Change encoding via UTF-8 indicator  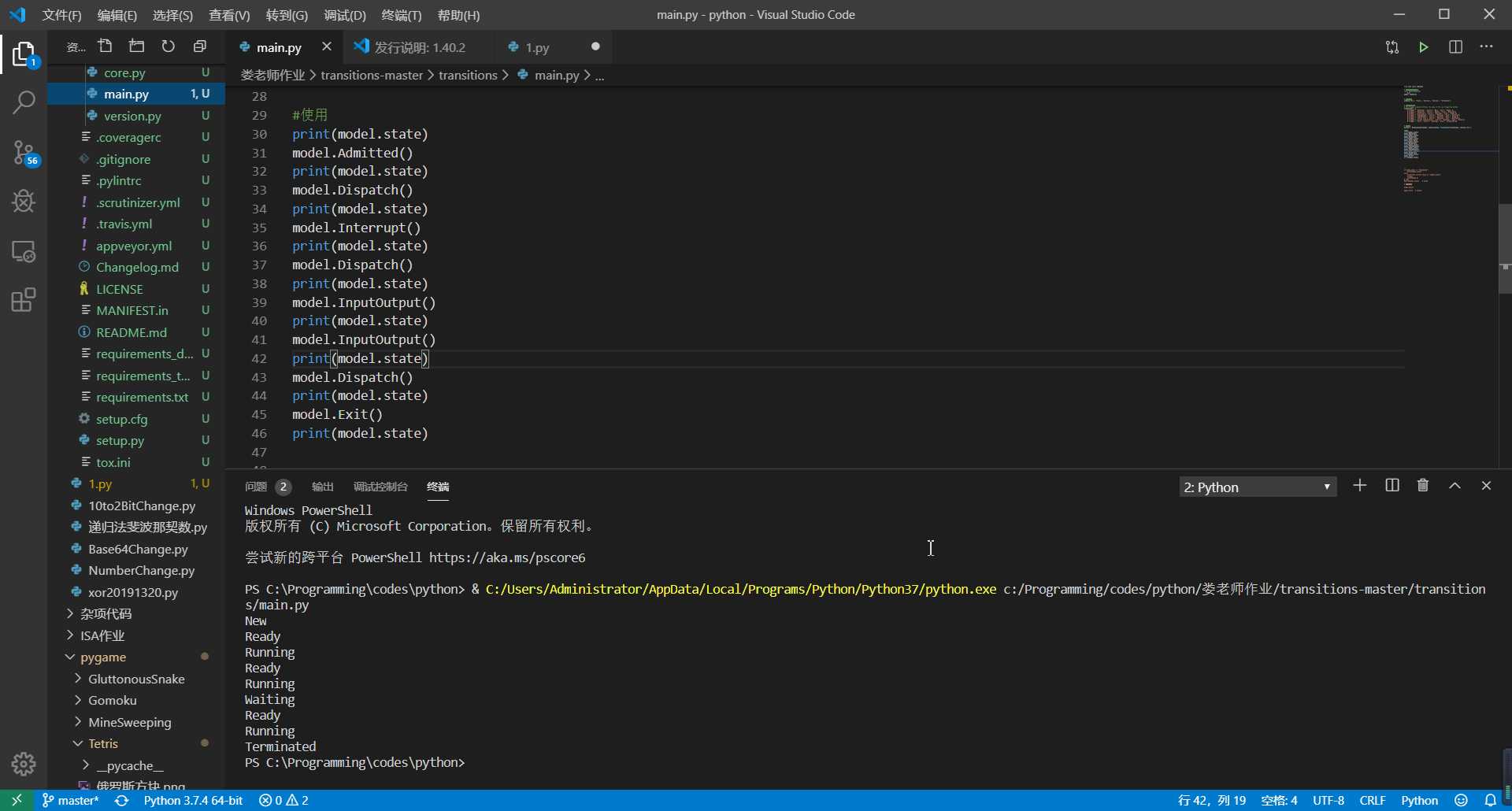click(1329, 800)
